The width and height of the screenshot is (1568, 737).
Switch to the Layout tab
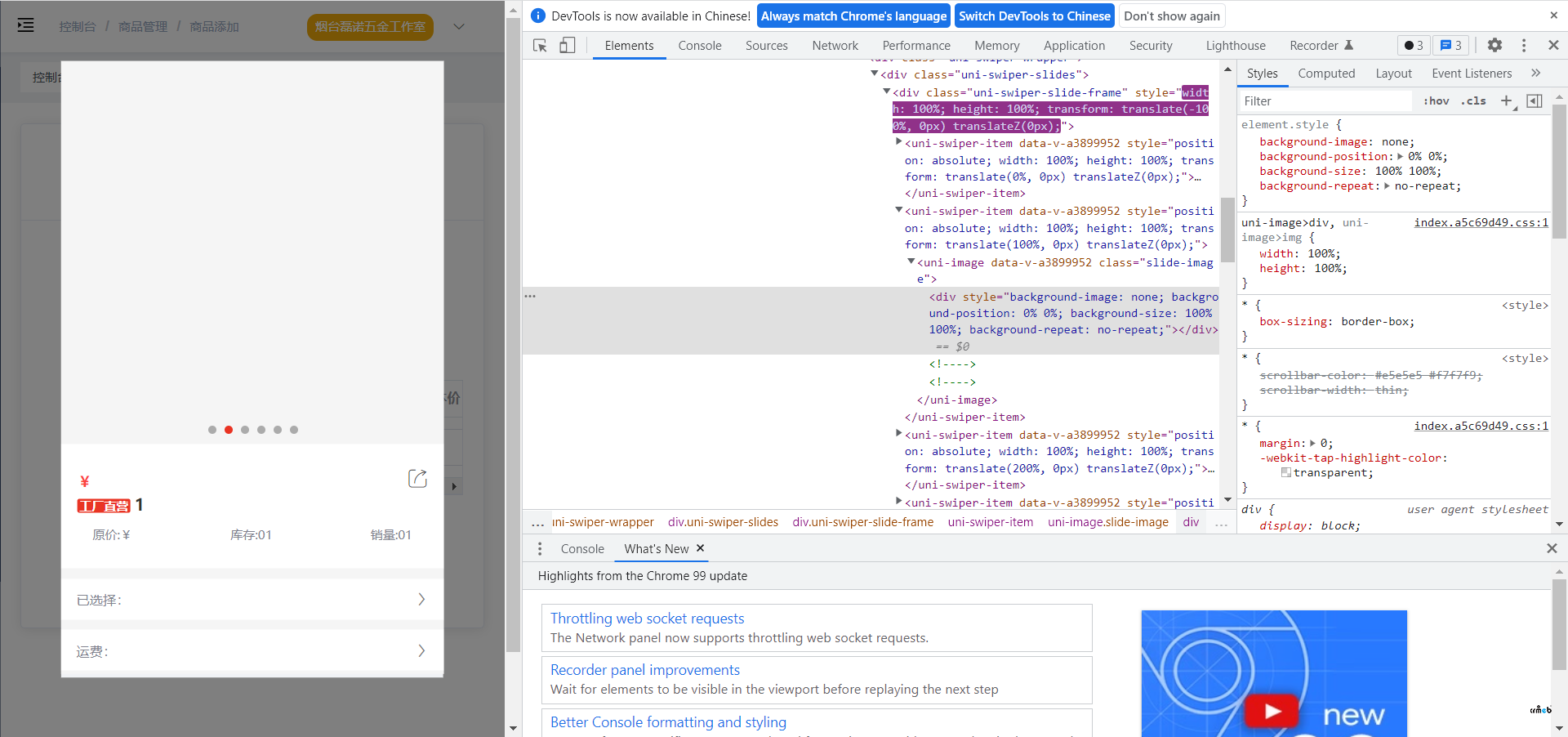(1393, 74)
